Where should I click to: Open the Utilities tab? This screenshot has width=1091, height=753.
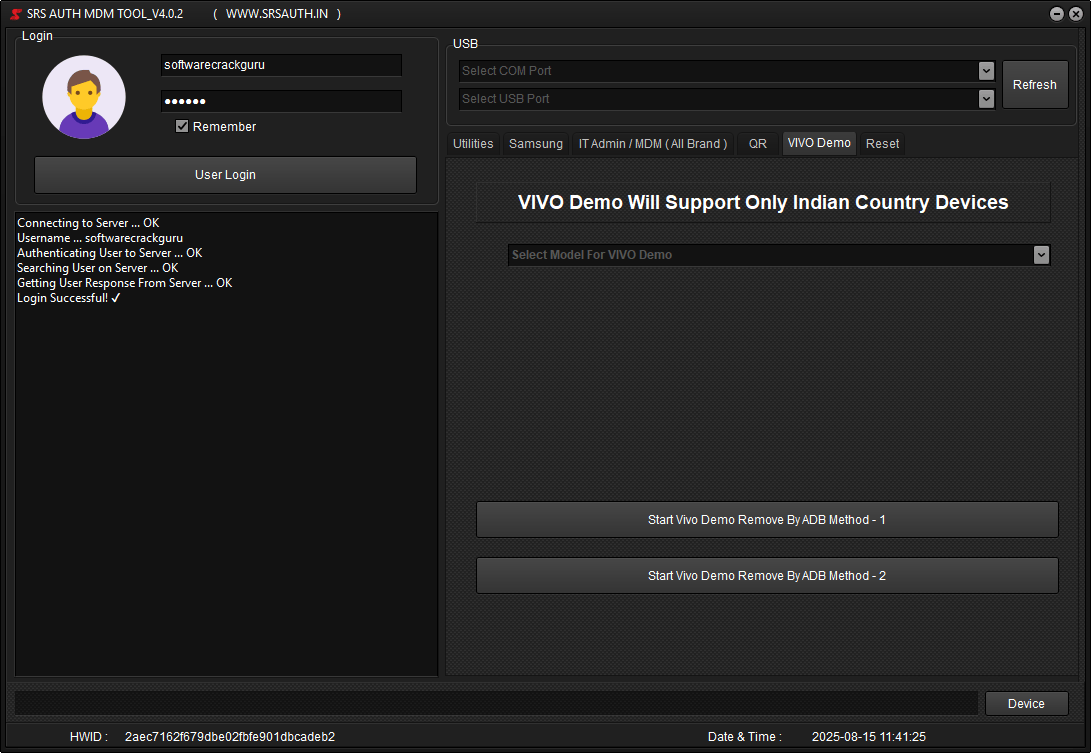472,143
